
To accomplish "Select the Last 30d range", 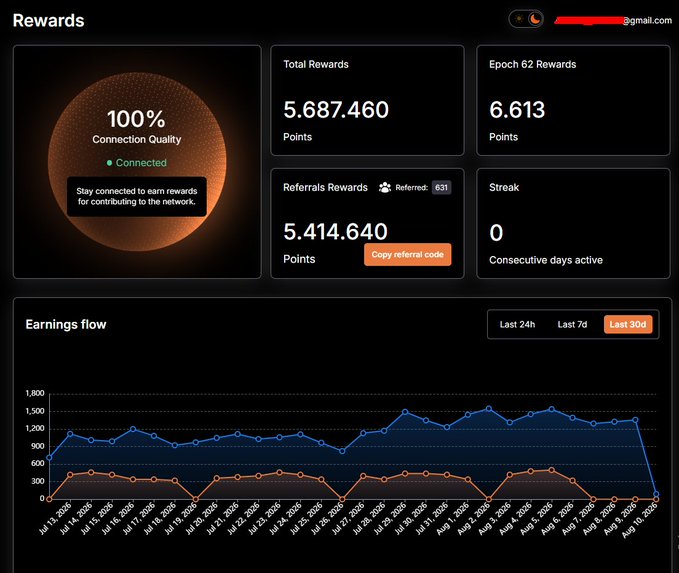I will point(628,324).
